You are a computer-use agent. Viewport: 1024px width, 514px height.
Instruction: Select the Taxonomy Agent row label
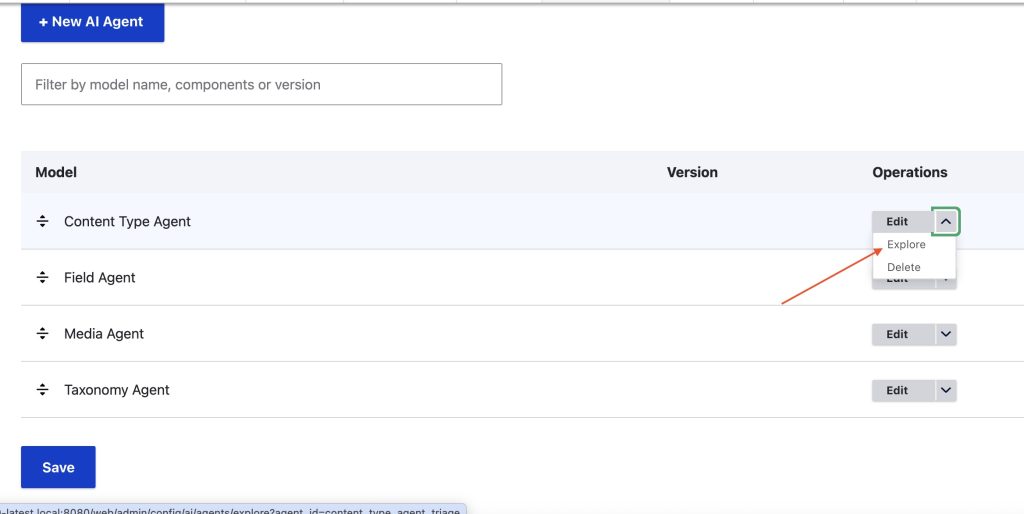click(117, 390)
